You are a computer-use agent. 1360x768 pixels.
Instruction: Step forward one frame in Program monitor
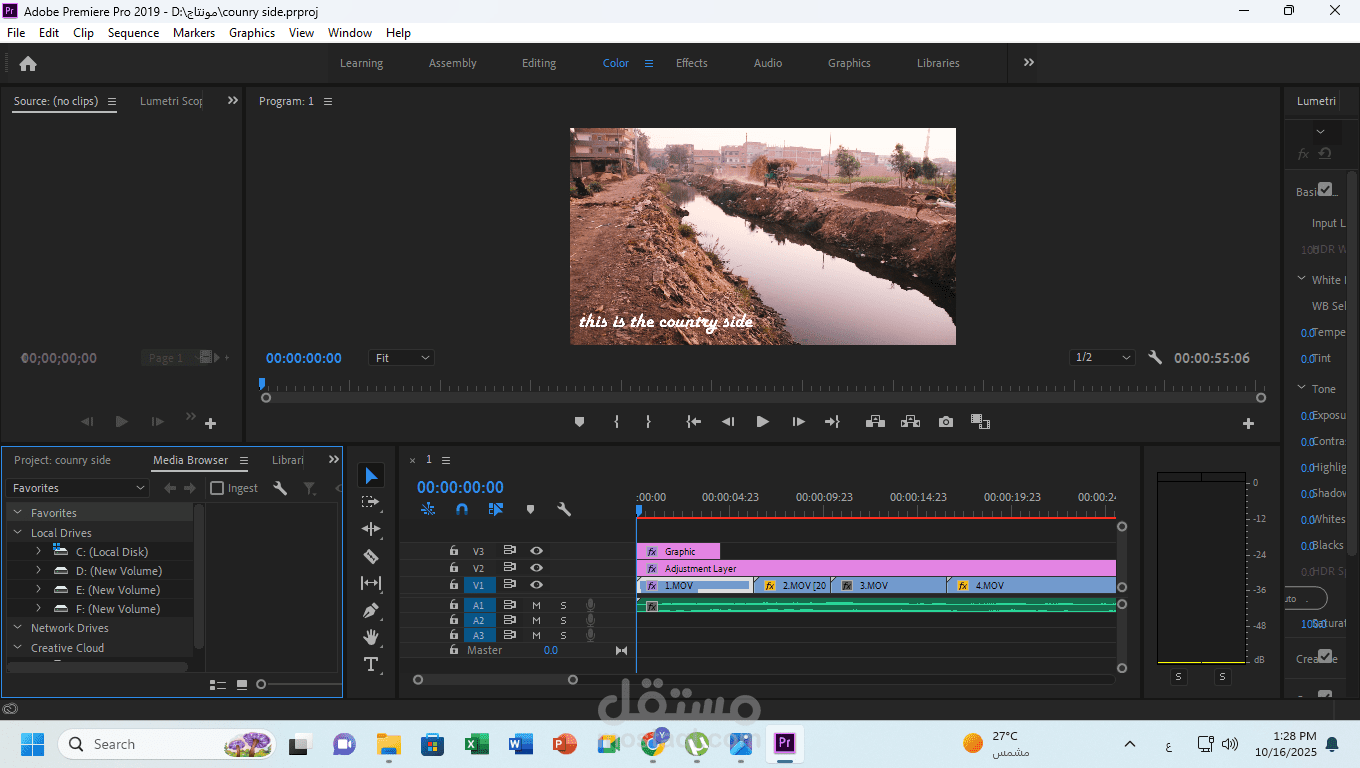tap(798, 422)
